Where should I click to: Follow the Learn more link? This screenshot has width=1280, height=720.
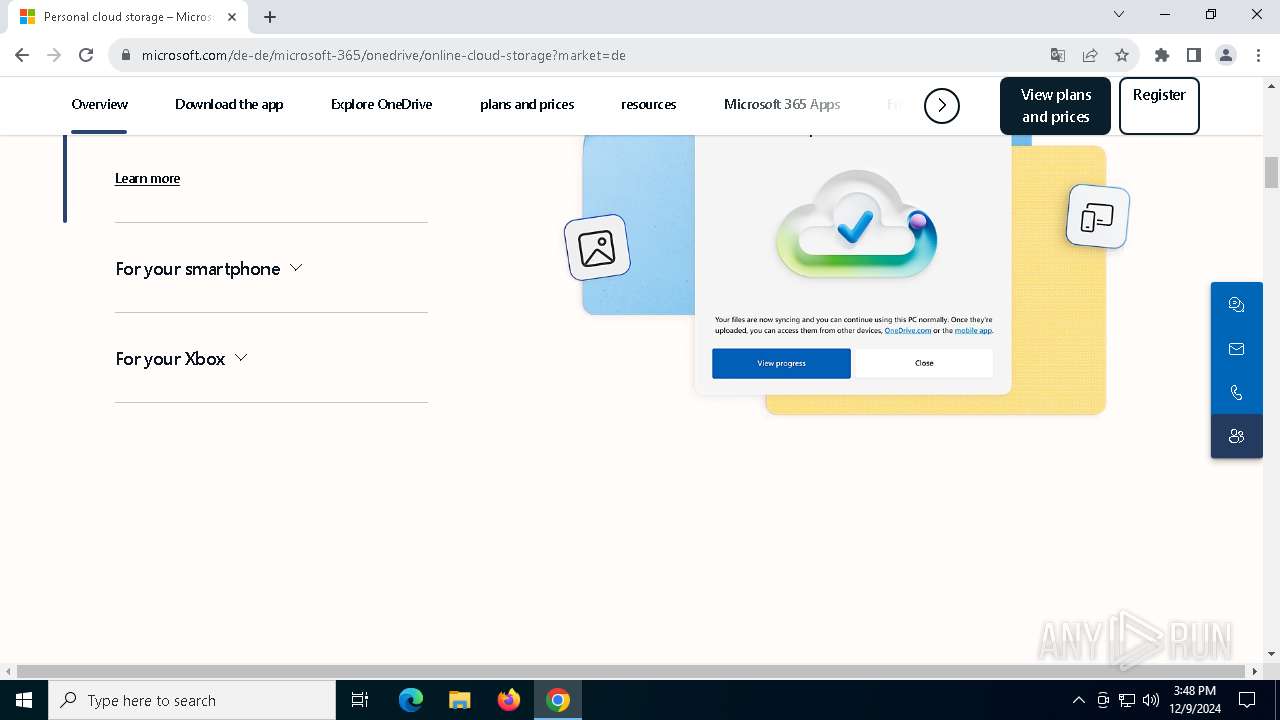point(147,178)
